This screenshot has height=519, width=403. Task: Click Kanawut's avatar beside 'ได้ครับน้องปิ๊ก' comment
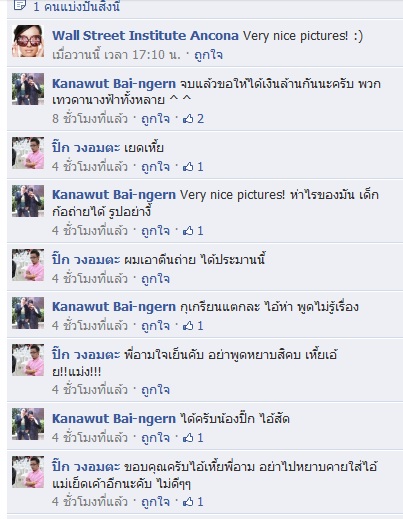[28, 424]
